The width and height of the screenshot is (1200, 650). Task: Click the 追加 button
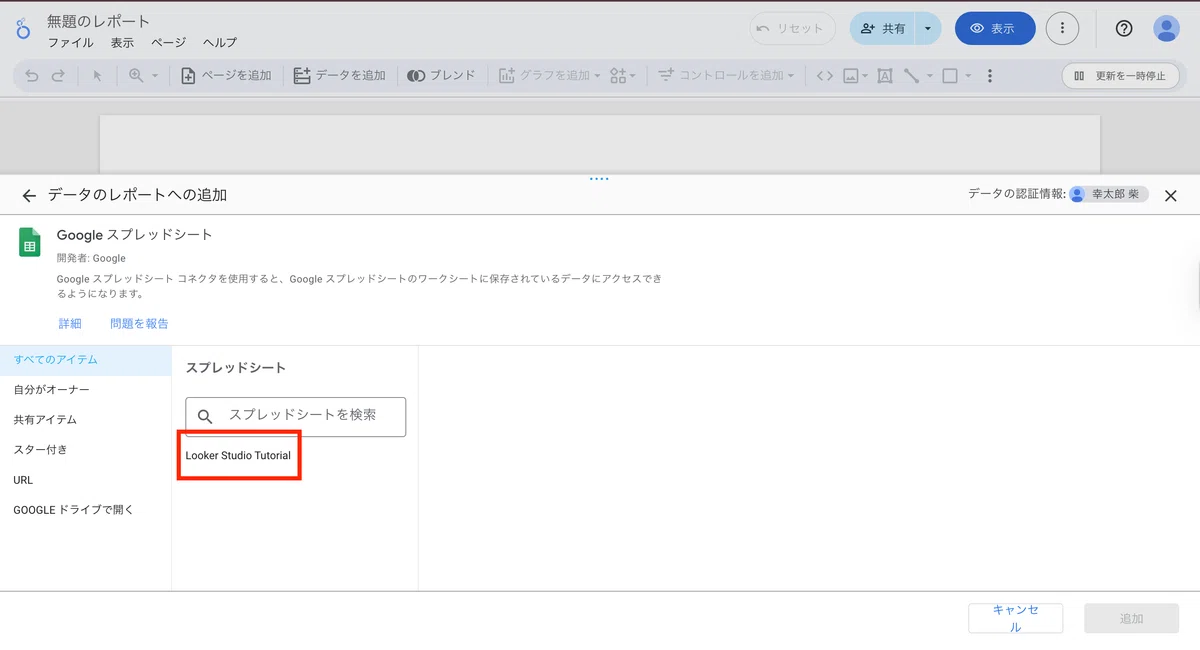tap(1131, 618)
